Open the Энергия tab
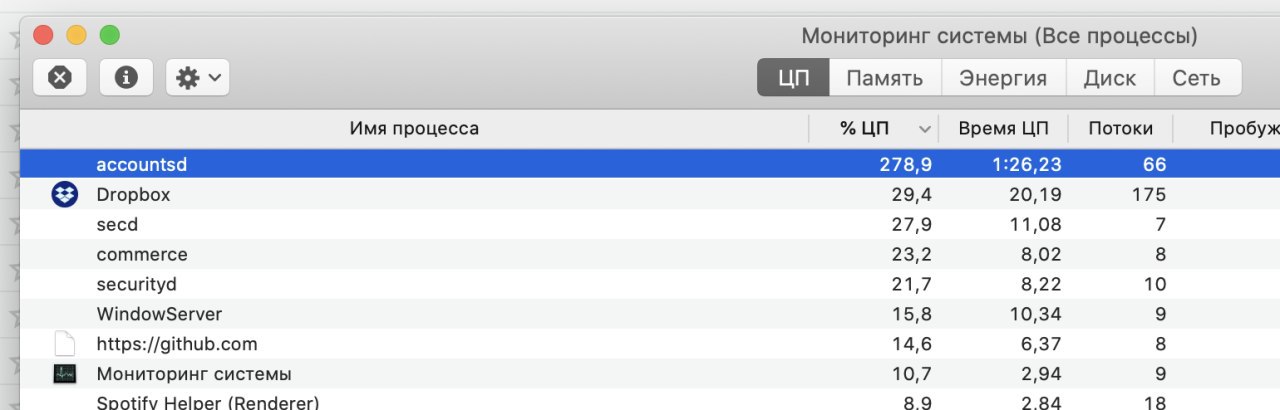 (x=1003, y=78)
